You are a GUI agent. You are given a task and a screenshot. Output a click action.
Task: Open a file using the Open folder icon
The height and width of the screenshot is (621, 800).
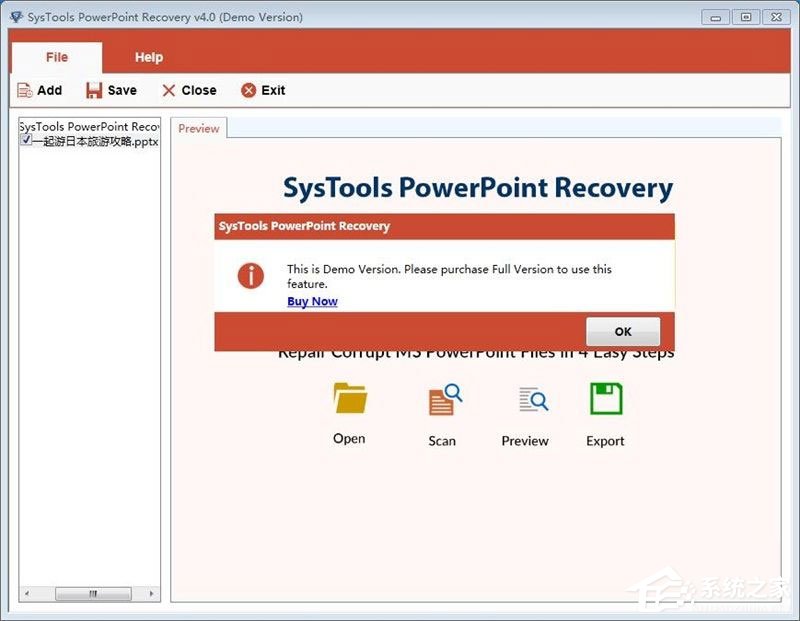(348, 399)
